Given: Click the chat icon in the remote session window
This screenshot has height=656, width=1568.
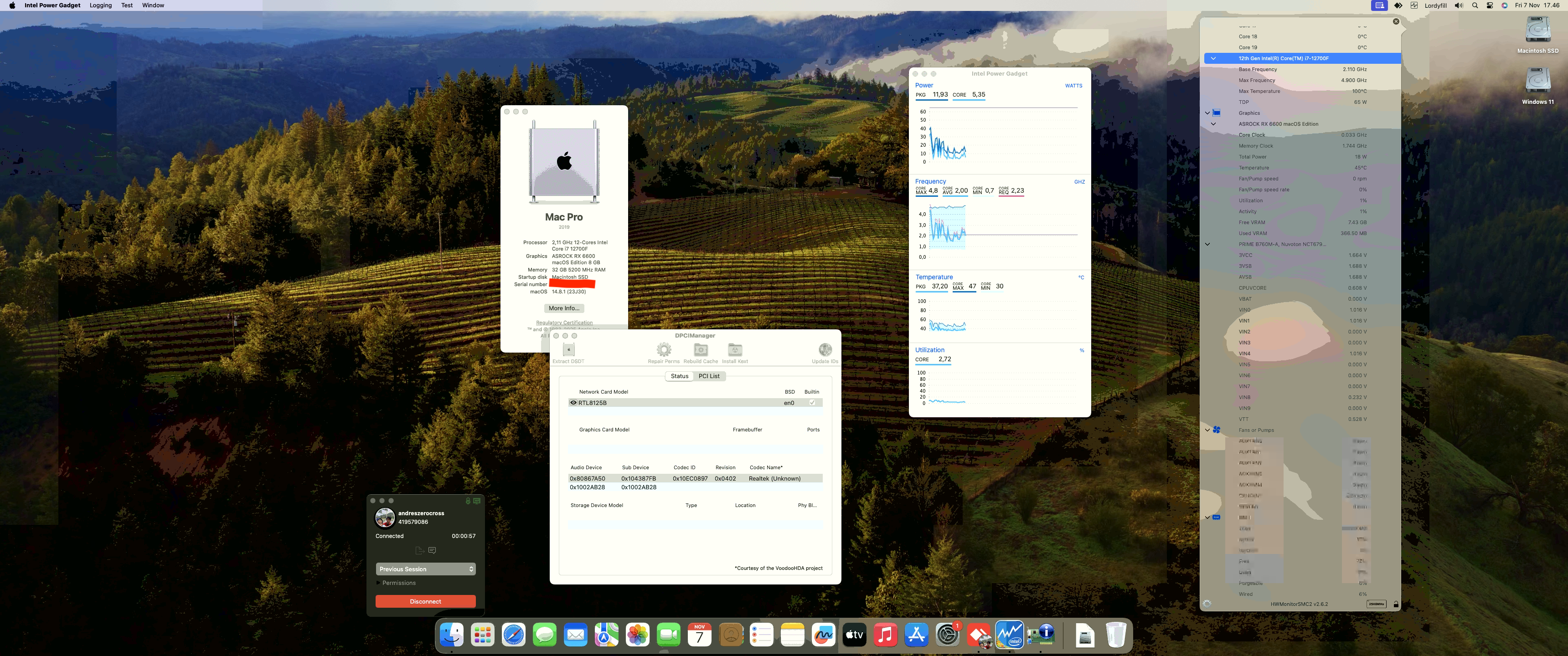Looking at the screenshot, I should [432, 550].
